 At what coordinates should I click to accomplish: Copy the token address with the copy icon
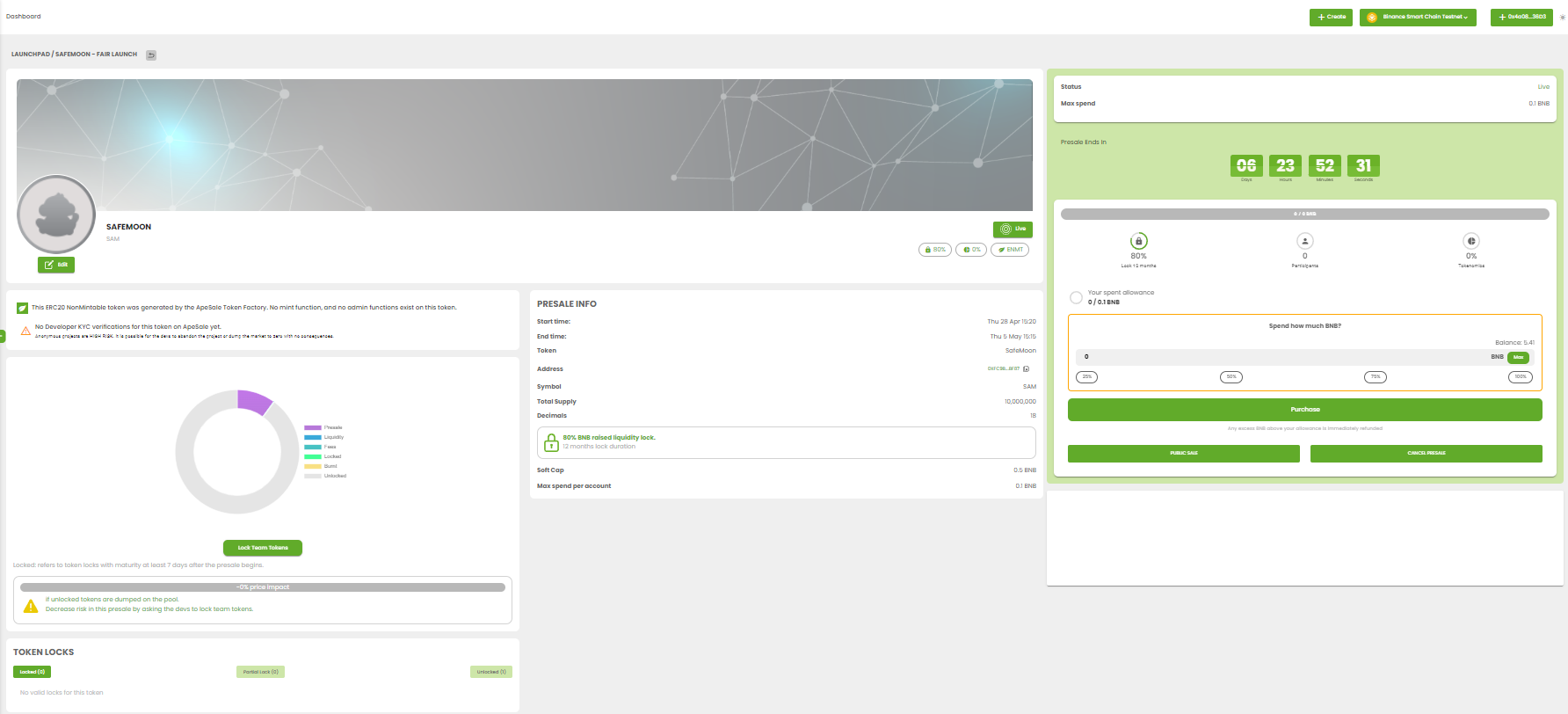point(1026,369)
